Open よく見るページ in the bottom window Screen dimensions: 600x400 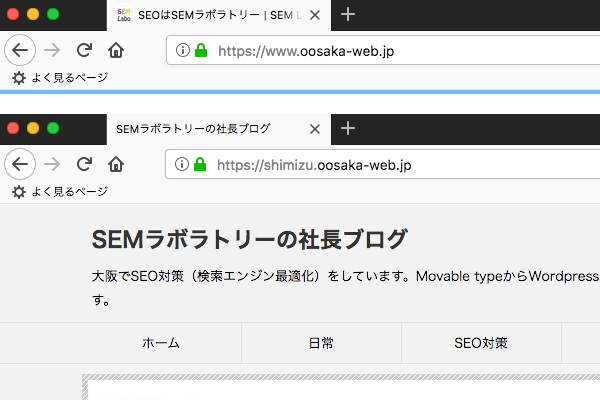click(x=60, y=192)
